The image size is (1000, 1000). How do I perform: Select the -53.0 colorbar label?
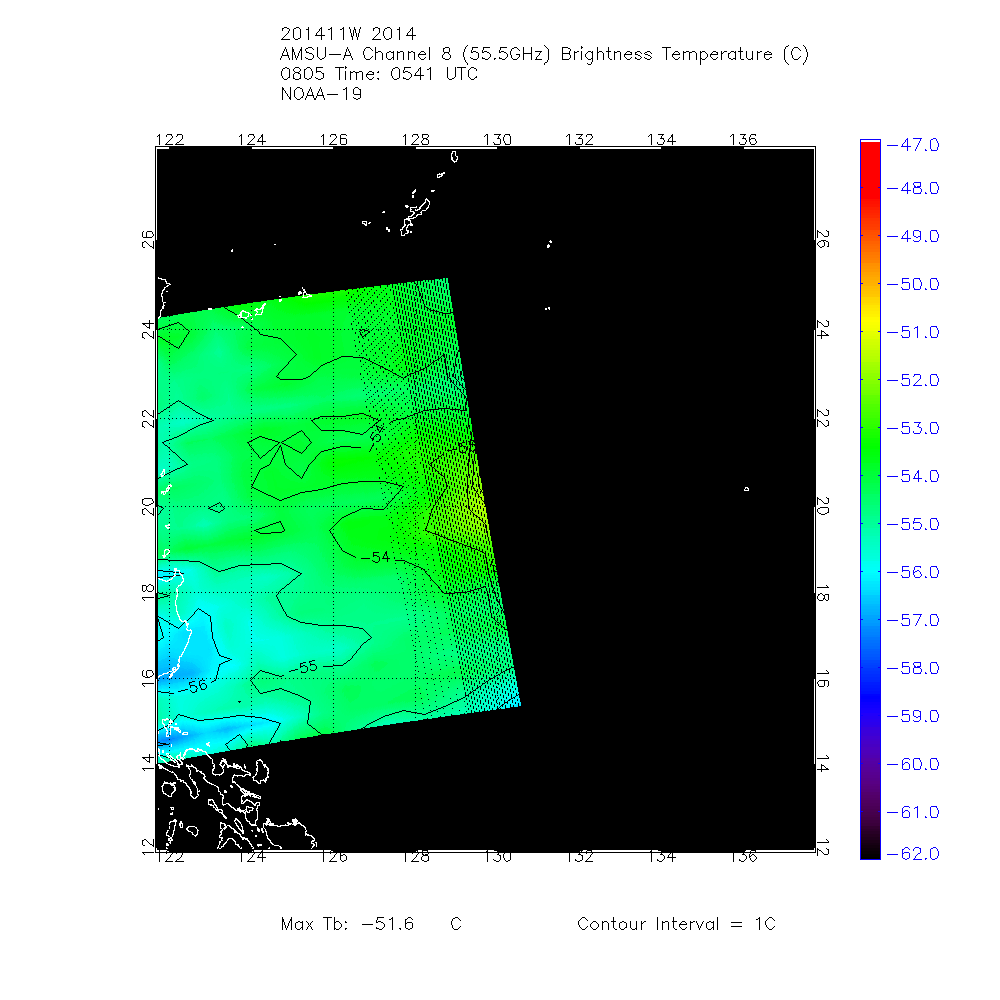[x=913, y=429]
